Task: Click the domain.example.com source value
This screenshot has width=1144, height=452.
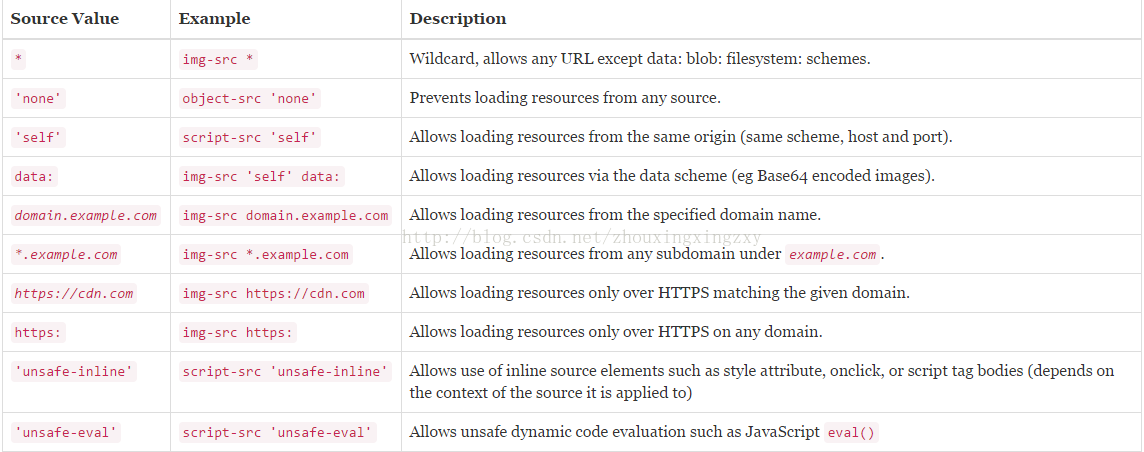Action: [x=85, y=215]
